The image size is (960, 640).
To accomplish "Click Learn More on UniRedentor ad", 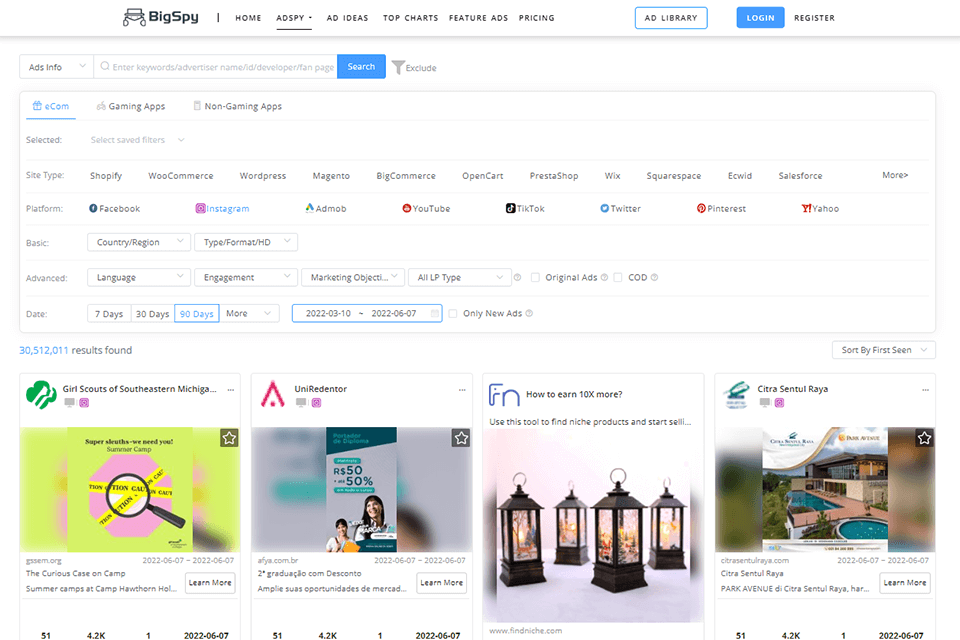I will (441, 582).
